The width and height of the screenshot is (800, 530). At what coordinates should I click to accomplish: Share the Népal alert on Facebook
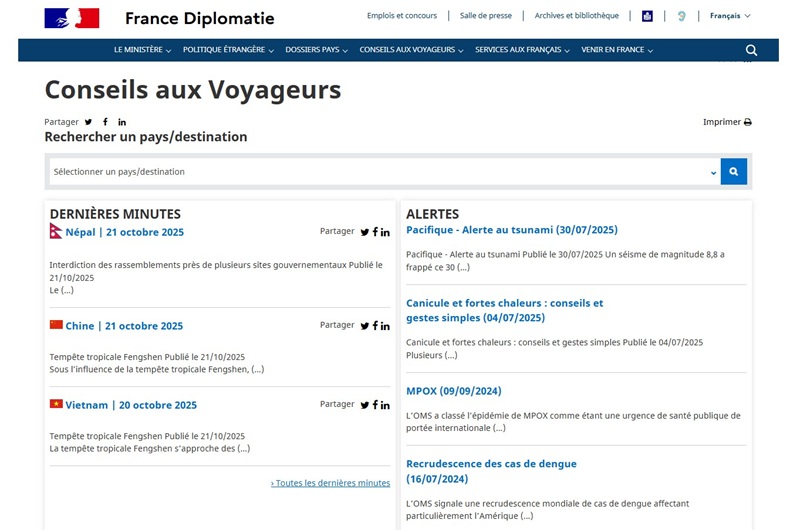[x=375, y=232]
